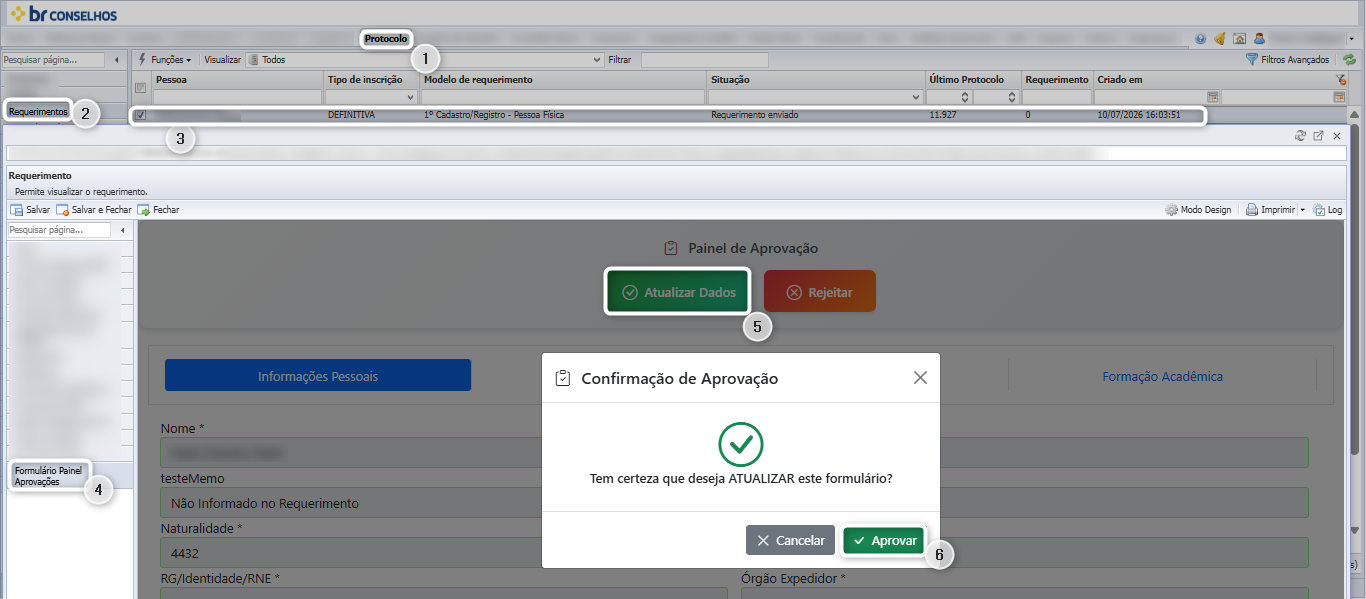The image size is (1366, 599).
Task: Click the Filtrar input field
Action: 705,60
